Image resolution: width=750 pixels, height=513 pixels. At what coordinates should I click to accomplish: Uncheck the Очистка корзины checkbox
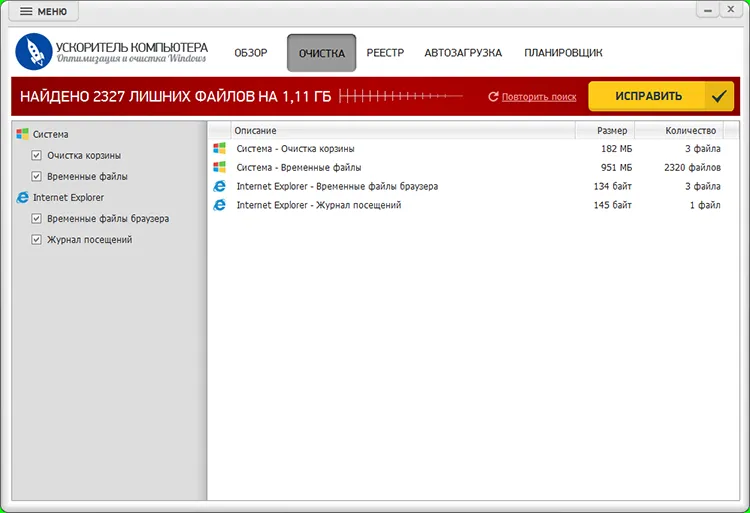pyautogui.click(x=36, y=155)
